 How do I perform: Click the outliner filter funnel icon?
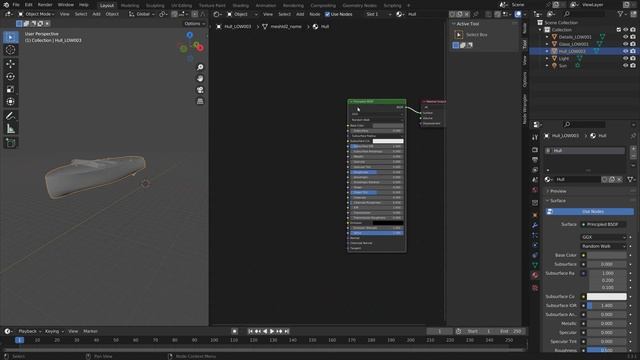621,14
